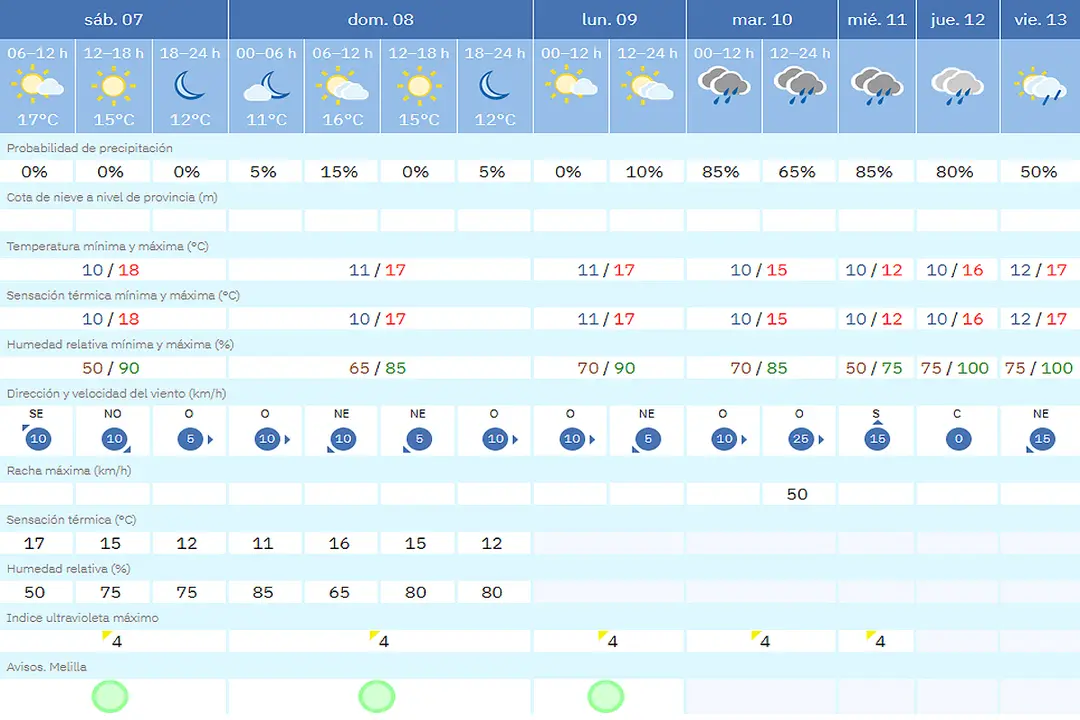The height and width of the screenshot is (720, 1080).
Task: Click the 50% precipitation probability cell
Action: (1039, 172)
